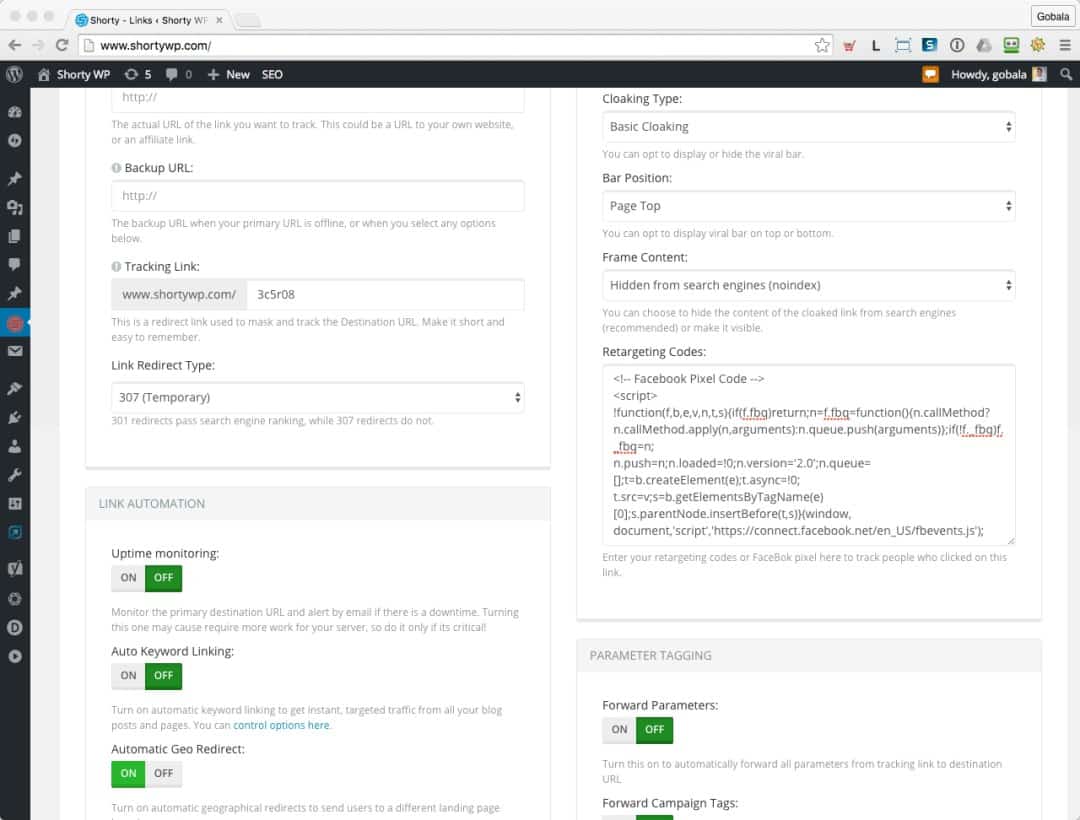1080x820 pixels.
Task: Click the envelope mail icon in sidebar
Action: coord(14,351)
